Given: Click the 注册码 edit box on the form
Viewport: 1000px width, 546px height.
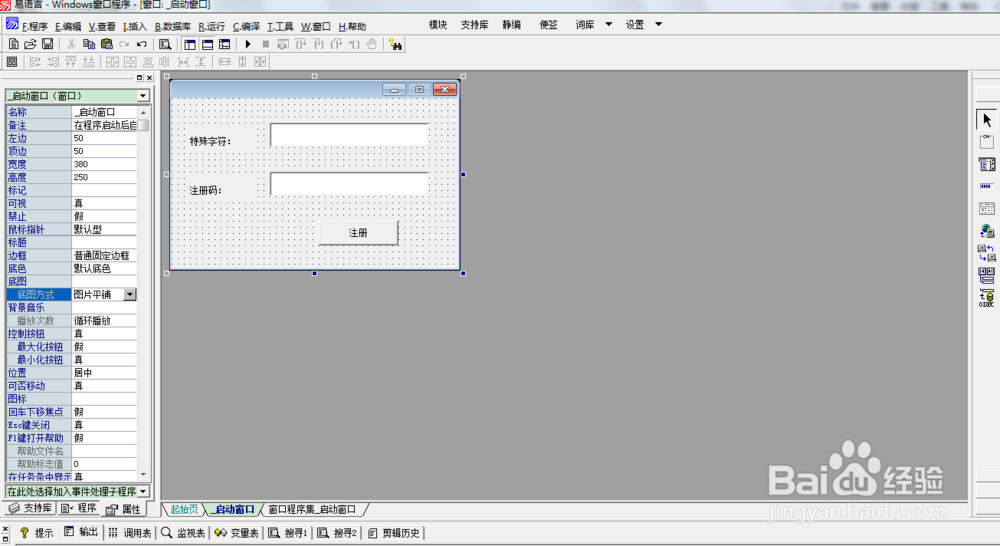Looking at the screenshot, I should coord(349,184).
